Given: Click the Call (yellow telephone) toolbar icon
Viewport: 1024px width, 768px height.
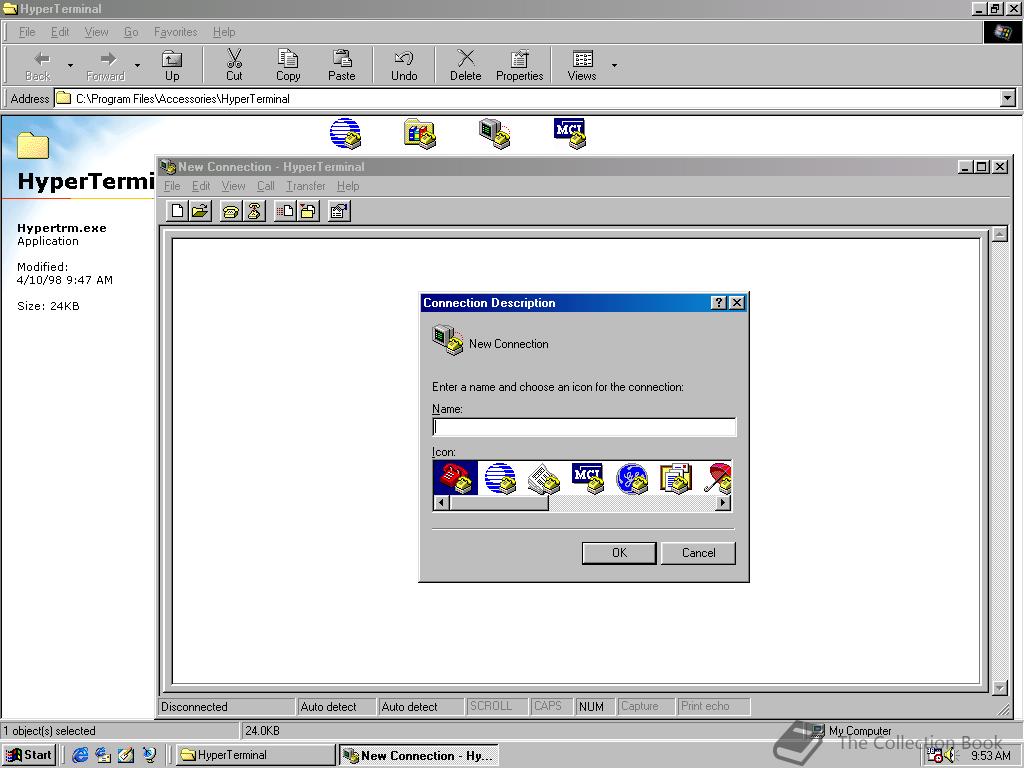Looking at the screenshot, I should (x=231, y=211).
